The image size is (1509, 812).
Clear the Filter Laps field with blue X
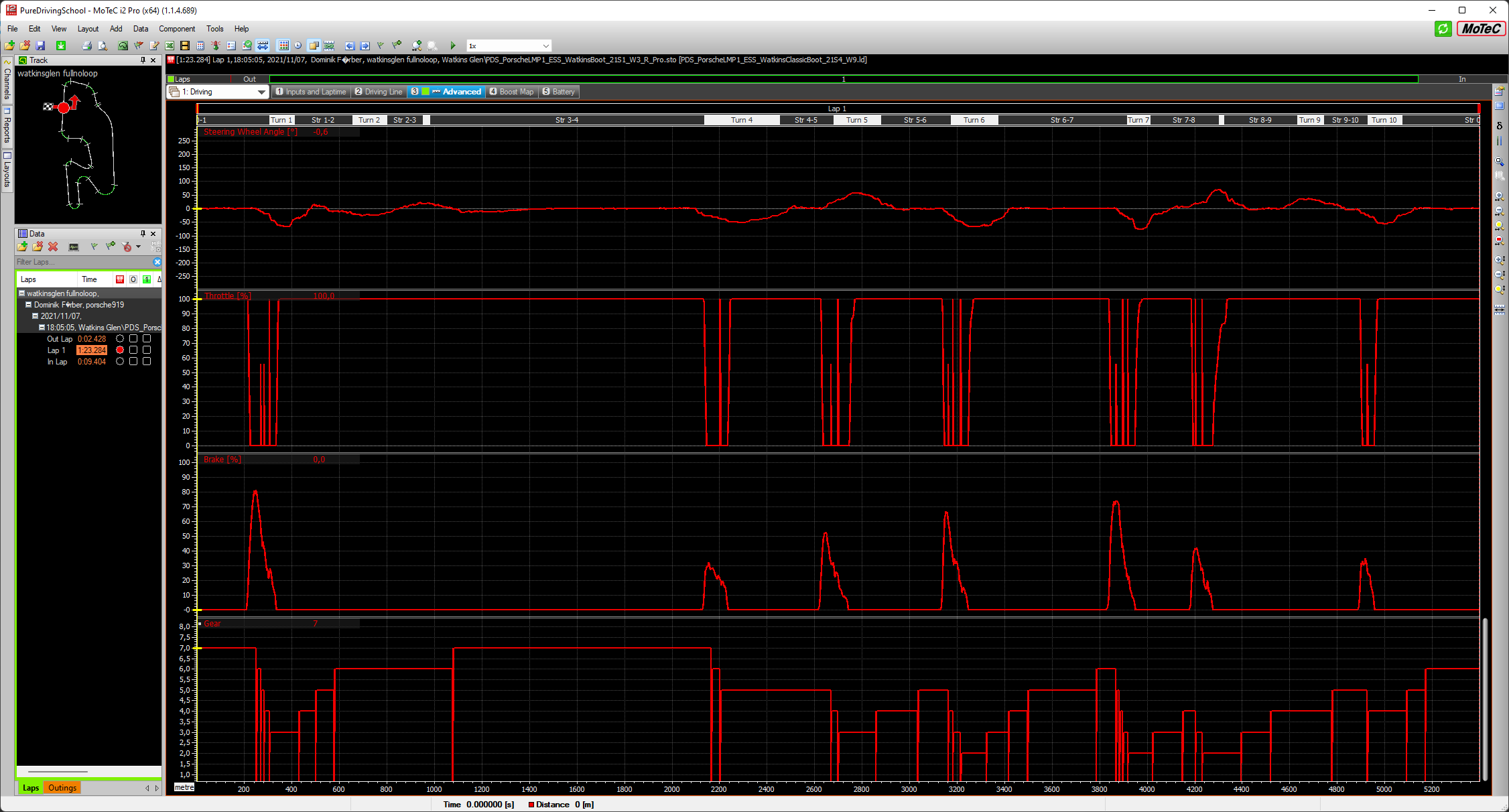tap(157, 262)
